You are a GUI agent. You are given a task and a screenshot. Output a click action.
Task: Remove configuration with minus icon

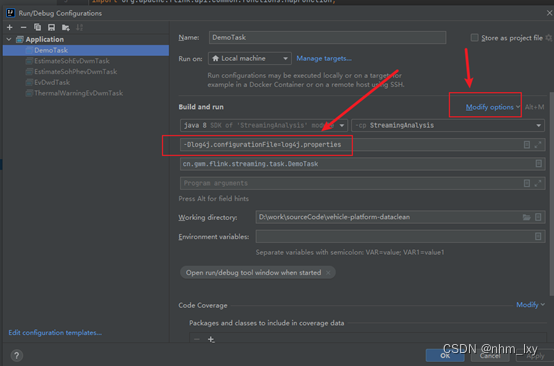tap(23, 27)
